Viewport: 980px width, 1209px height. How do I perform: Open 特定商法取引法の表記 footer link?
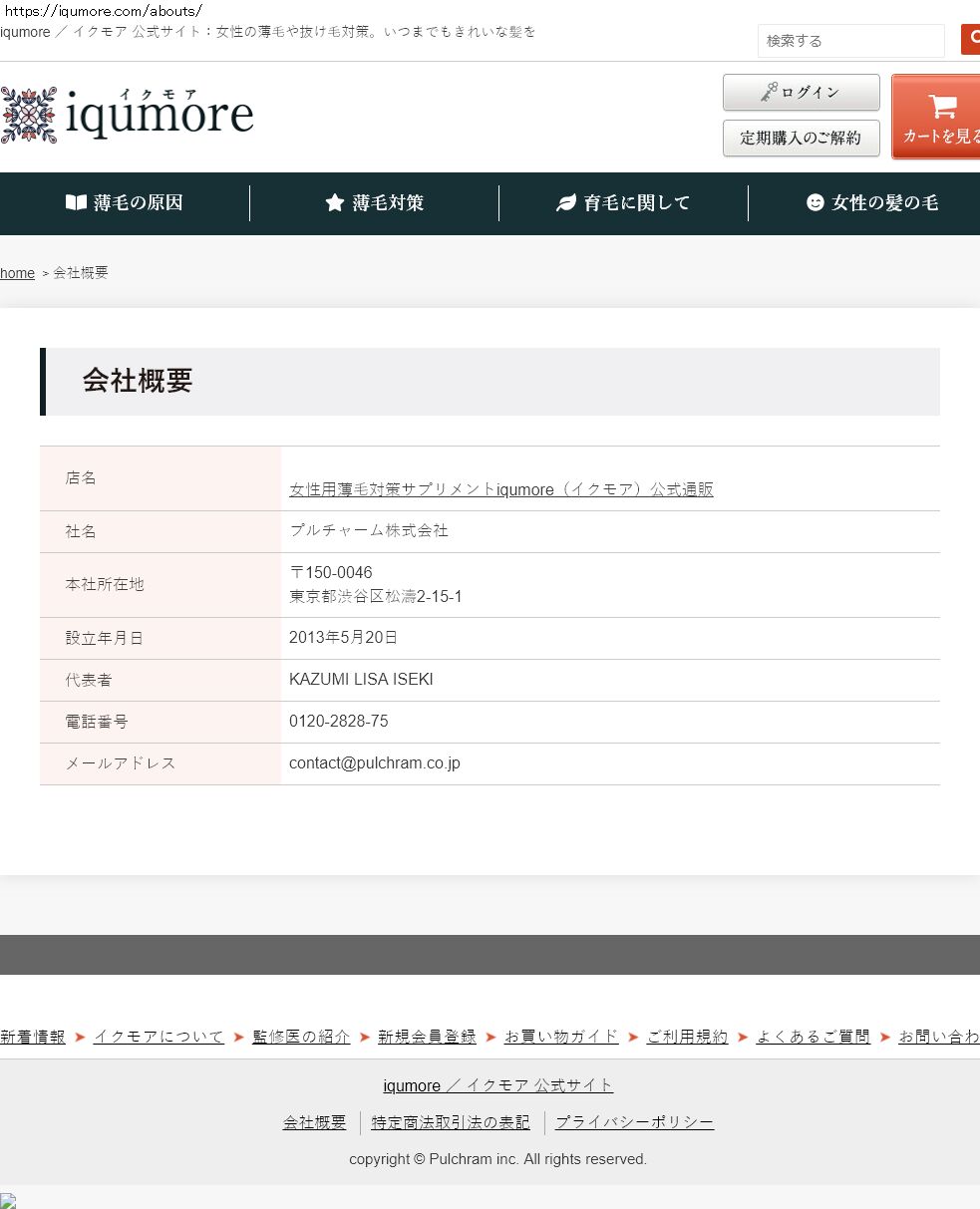pyautogui.click(x=451, y=1122)
